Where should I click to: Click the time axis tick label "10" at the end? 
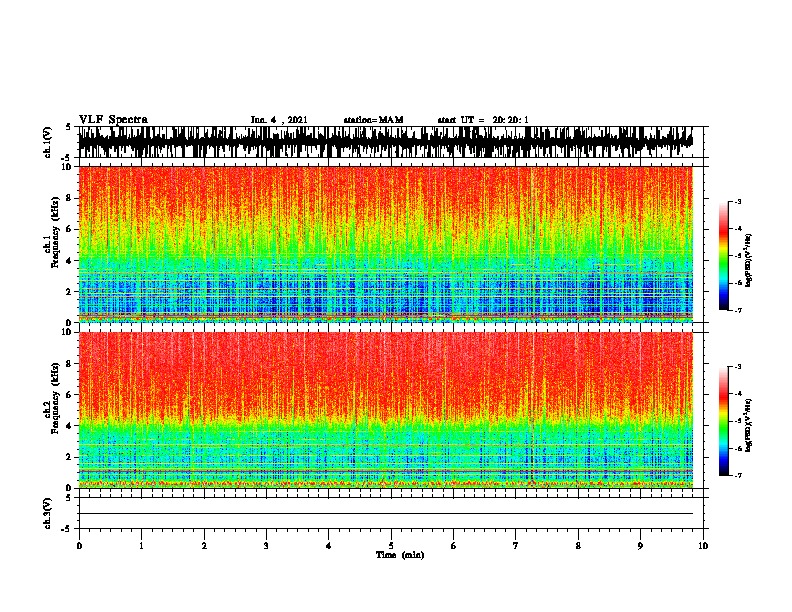[x=703, y=546]
